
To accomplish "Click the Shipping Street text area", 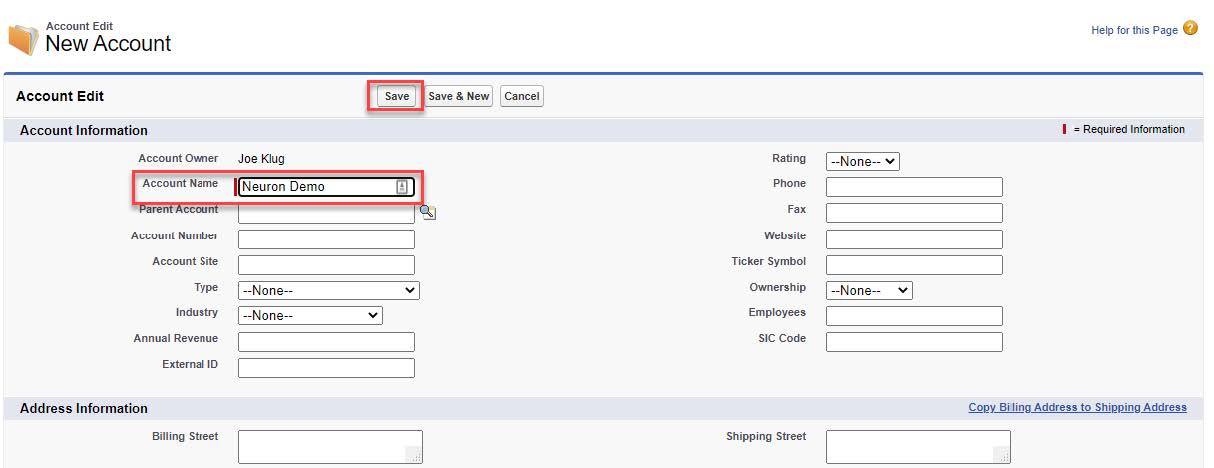I will 918,447.
